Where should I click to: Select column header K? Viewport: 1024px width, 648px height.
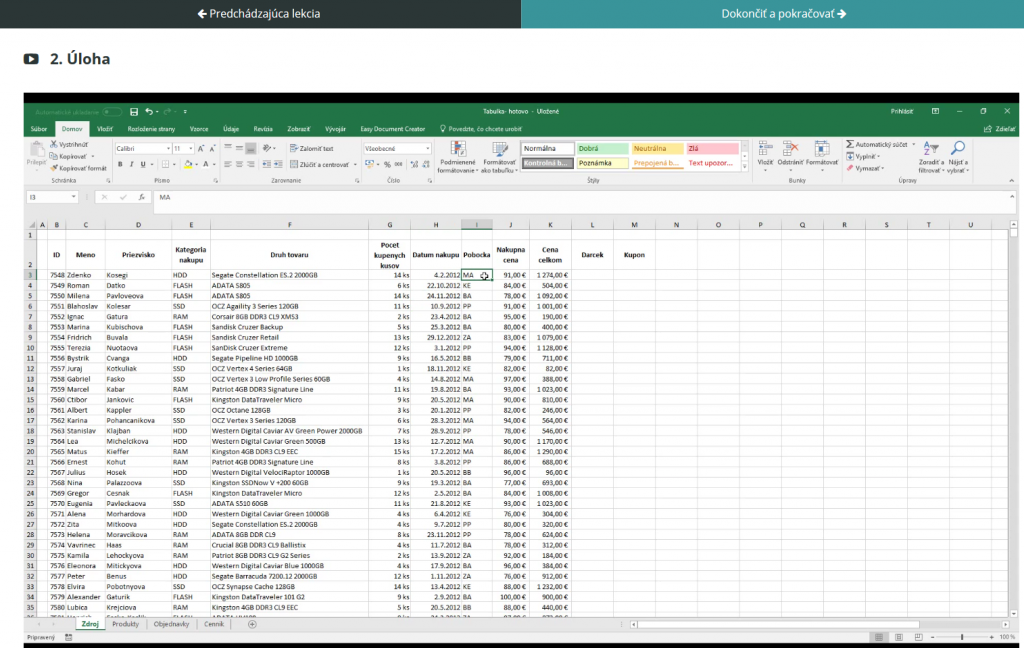coord(551,225)
